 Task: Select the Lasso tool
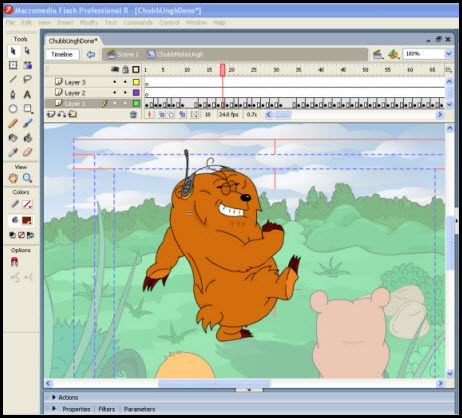click(27, 79)
